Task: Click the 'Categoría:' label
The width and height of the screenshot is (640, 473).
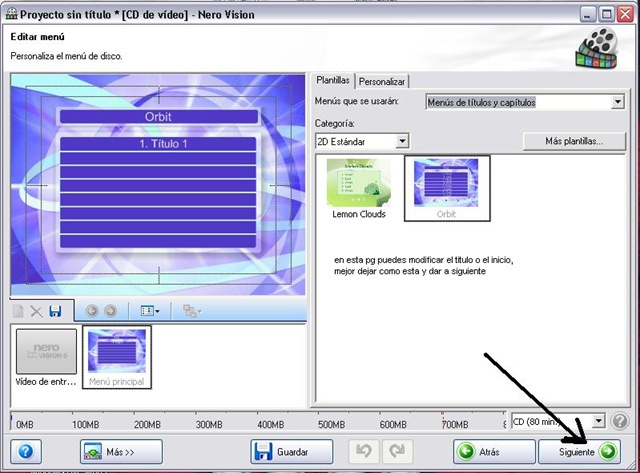Action: coord(335,123)
